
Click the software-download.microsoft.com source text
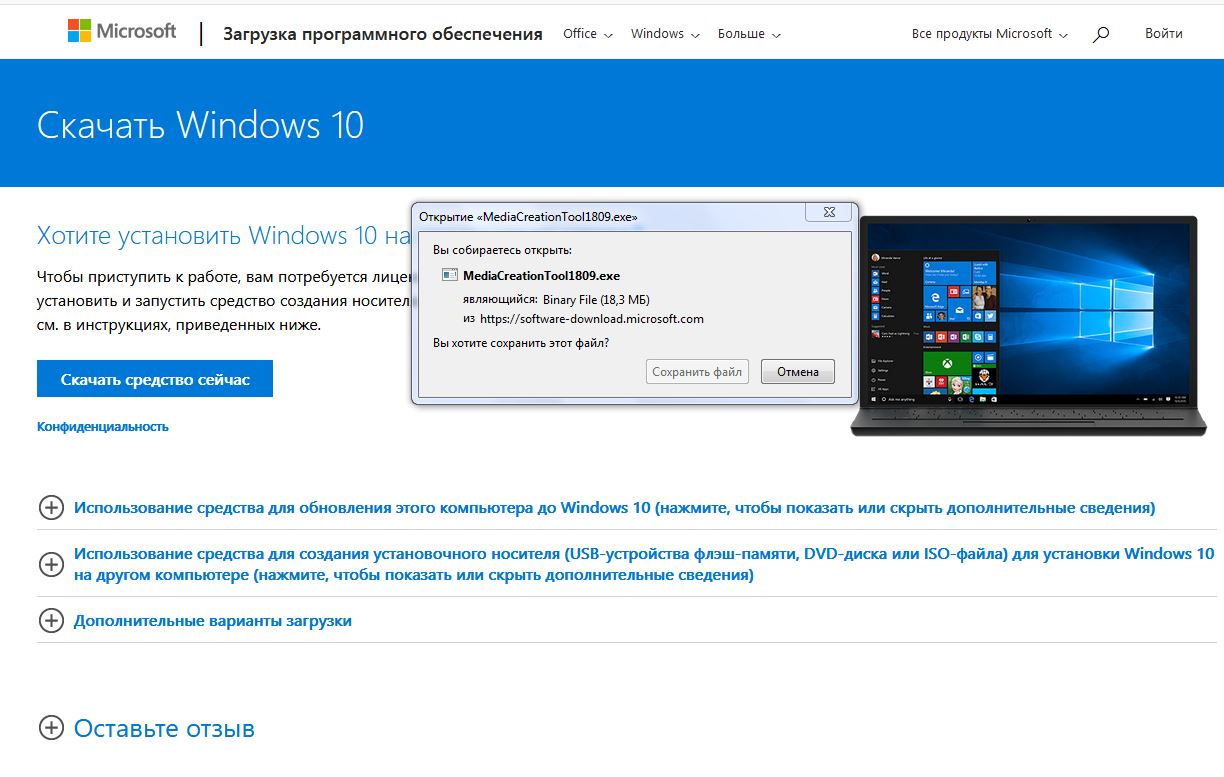coord(592,319)
